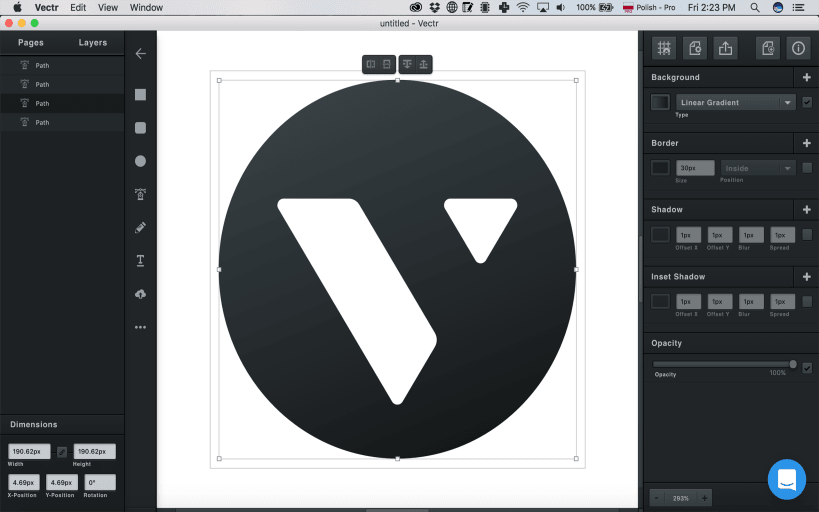819x512 pixels.
Task: Open the three-dots more tools menu
Action: click(x=141, y=328)
